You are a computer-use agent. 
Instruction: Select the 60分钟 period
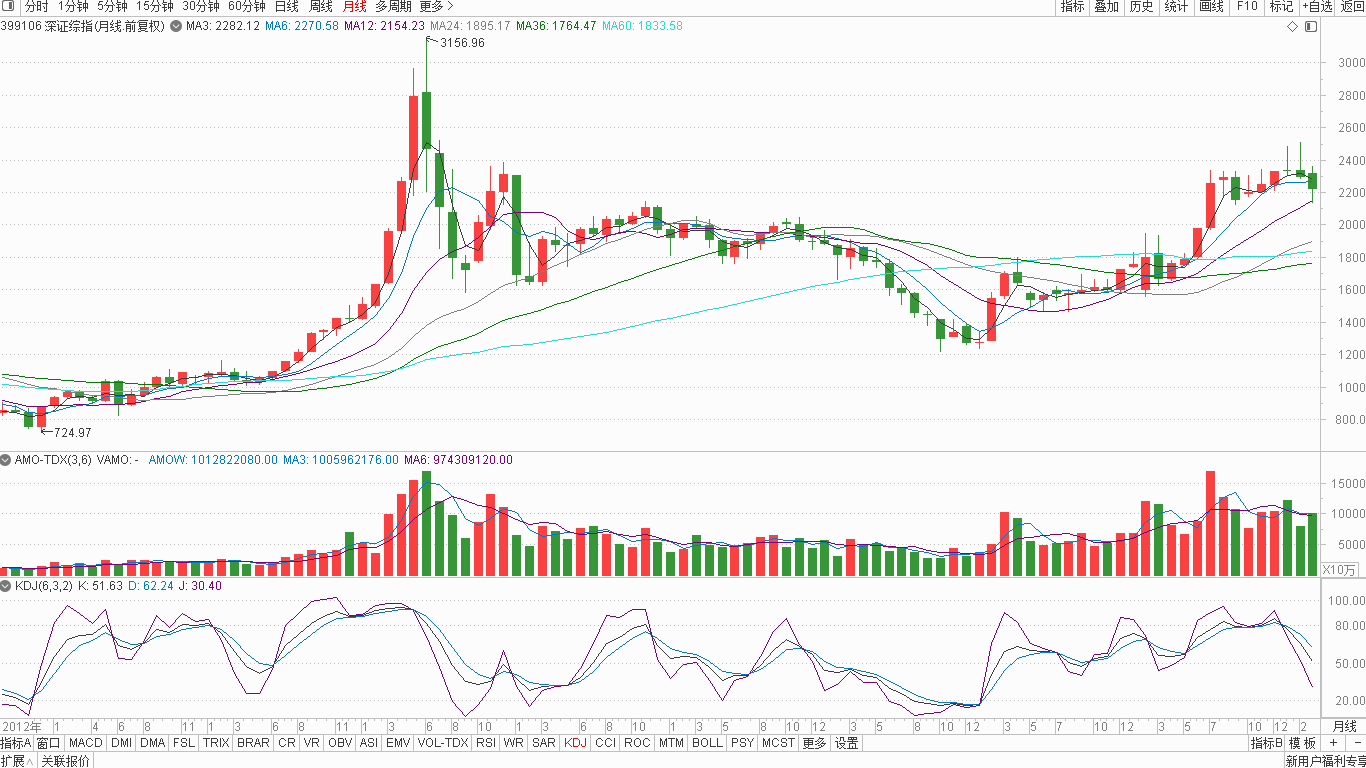246,6
